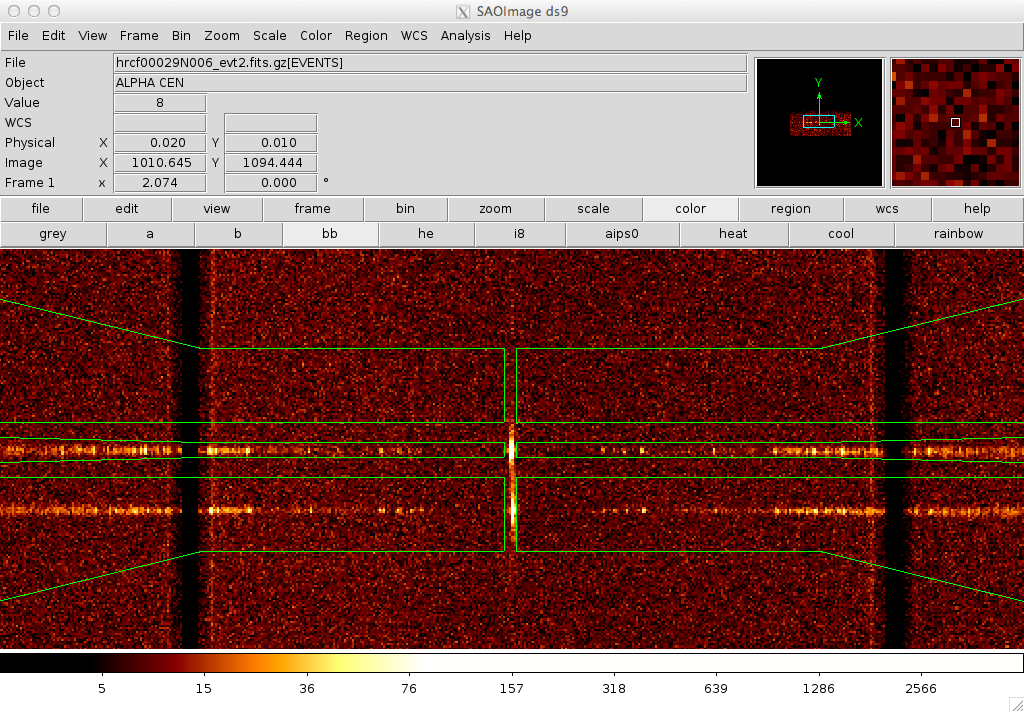Open the WCS menu
The image size is (1024, 712).
click(x=414, y=35)
